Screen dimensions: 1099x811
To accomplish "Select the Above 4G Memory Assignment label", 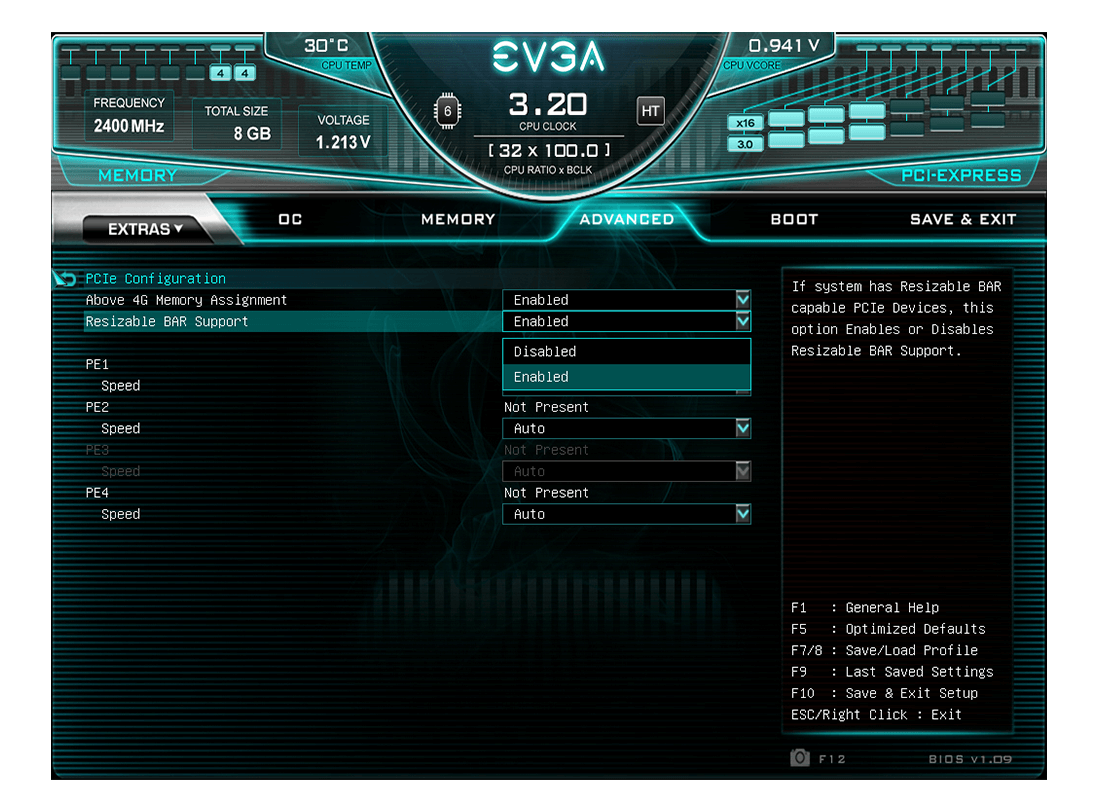I will point(186,300).
